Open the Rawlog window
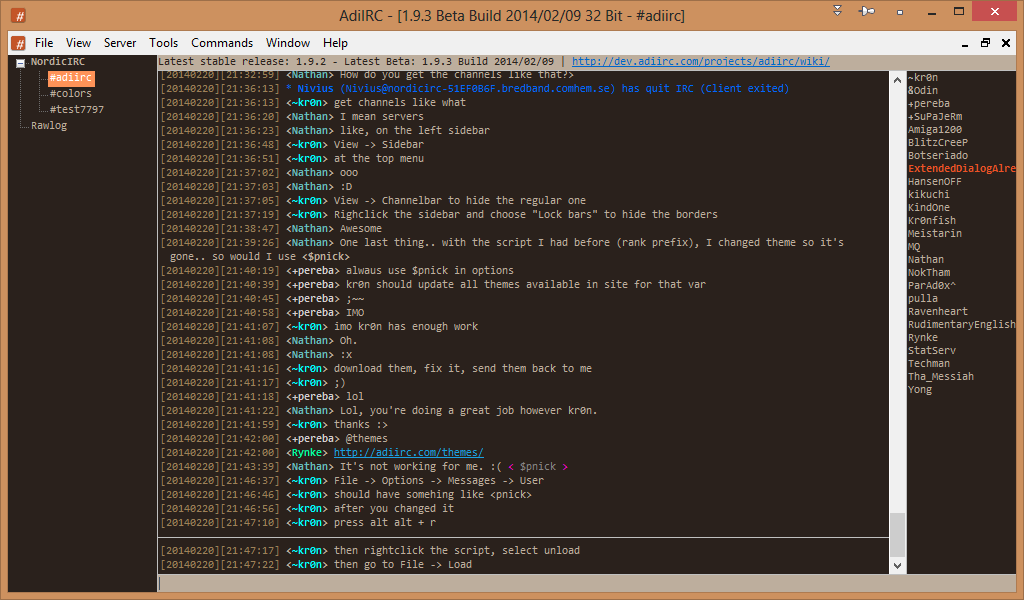 pos(49,125)
